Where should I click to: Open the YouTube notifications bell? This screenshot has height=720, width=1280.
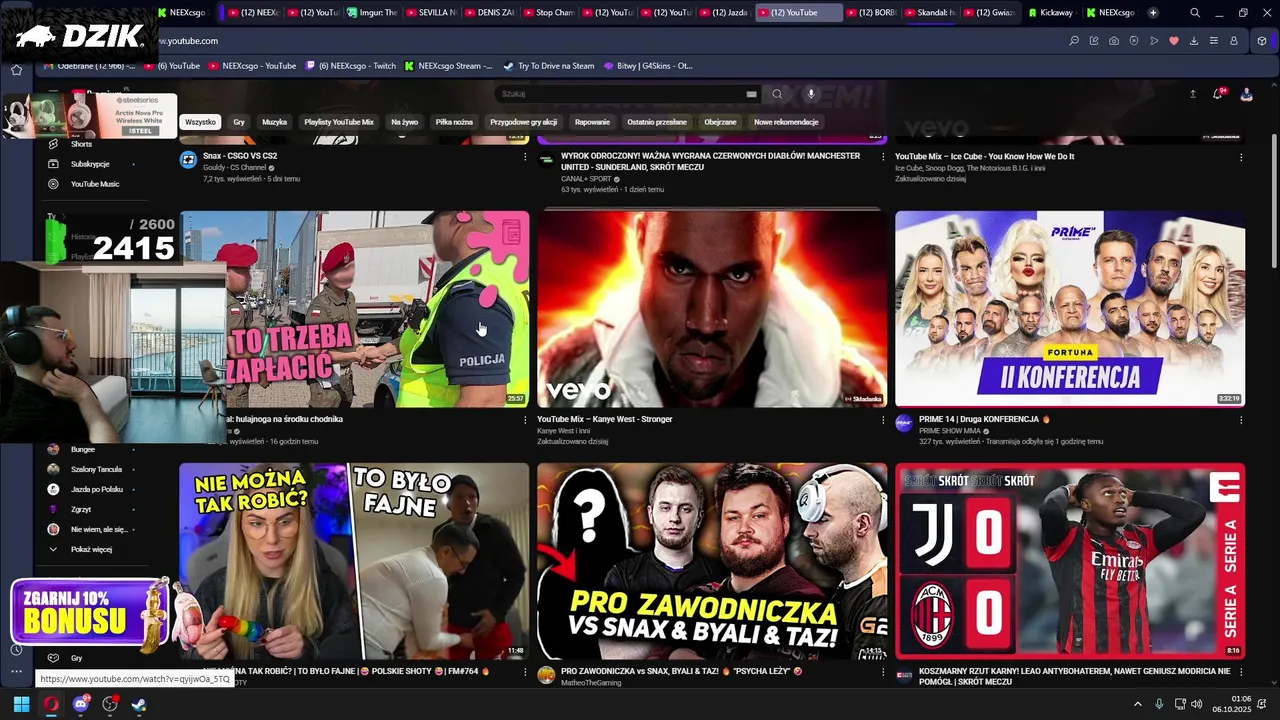(x=1218, y=94)
